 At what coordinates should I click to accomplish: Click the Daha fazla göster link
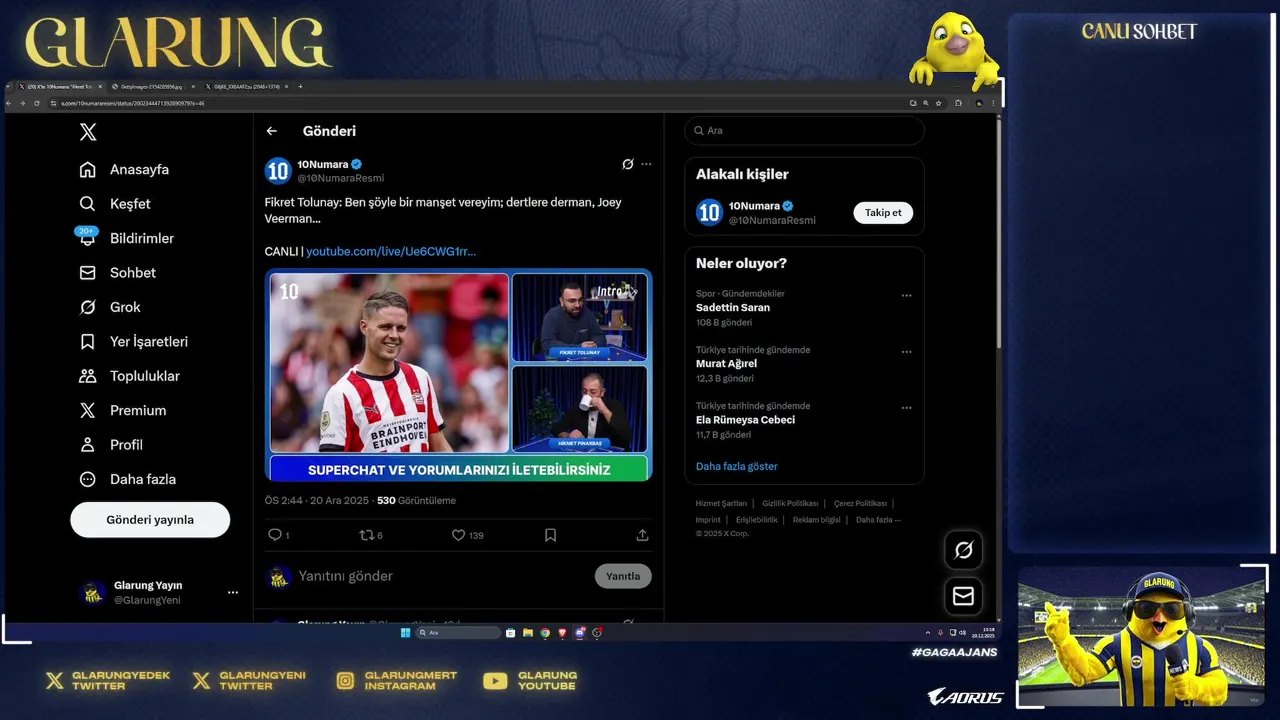pyautogui.click(x=736, y=466)
